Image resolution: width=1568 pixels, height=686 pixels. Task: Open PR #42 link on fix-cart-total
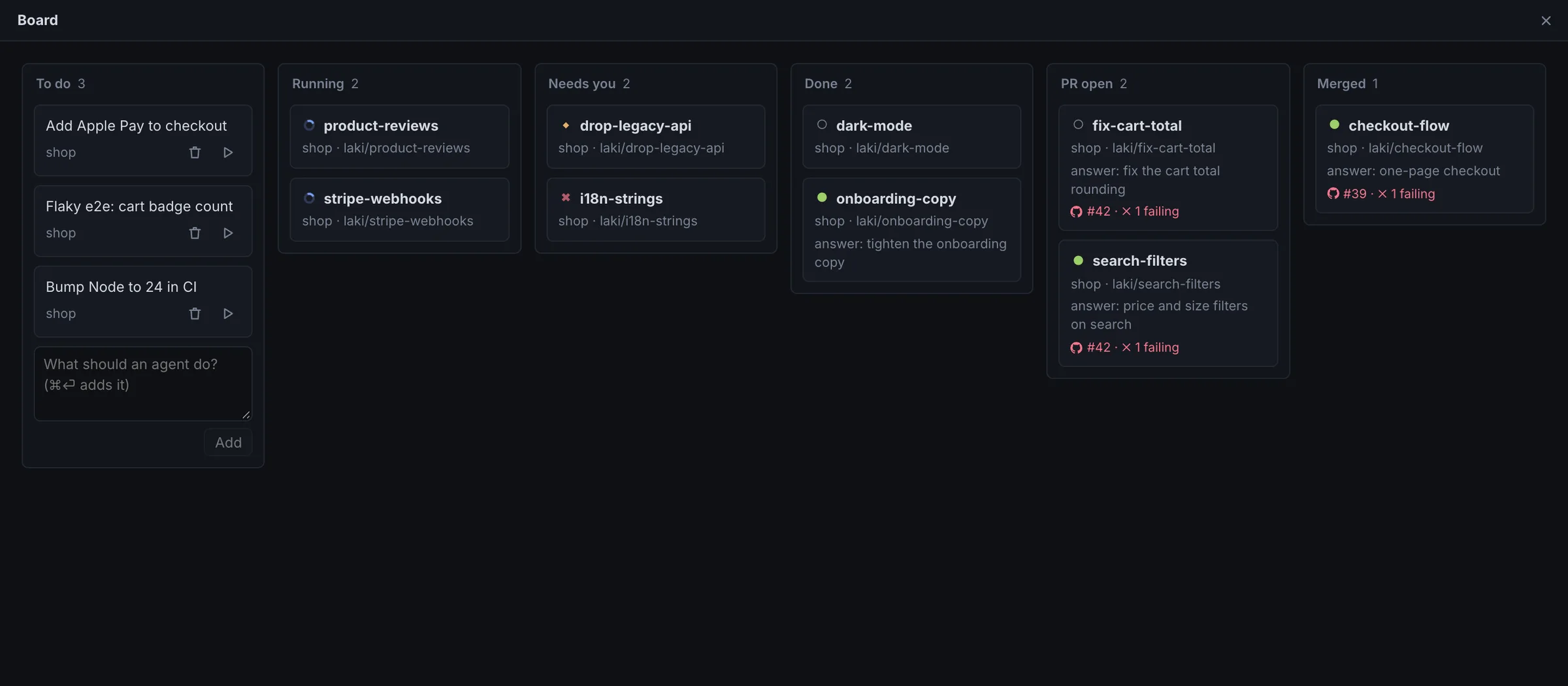tap(1098, 211)
